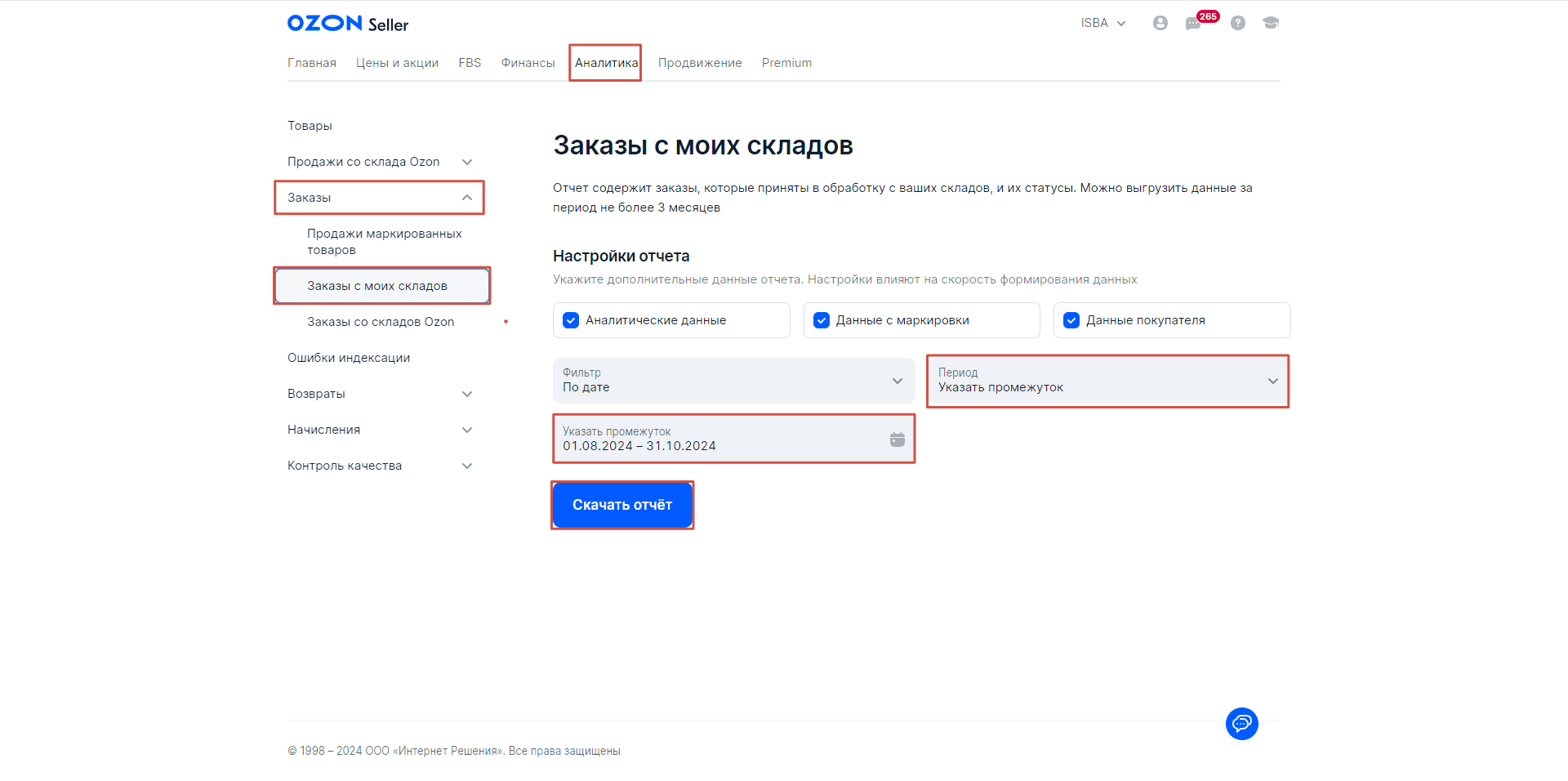Go to the Главная tab
1568x781 pixels.
click(x=312, y=63)
